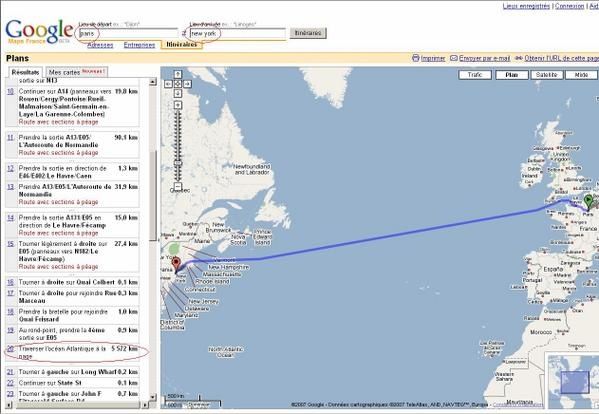Open direction step number 15
599x414 pixels.
click(x=10, y=244)
